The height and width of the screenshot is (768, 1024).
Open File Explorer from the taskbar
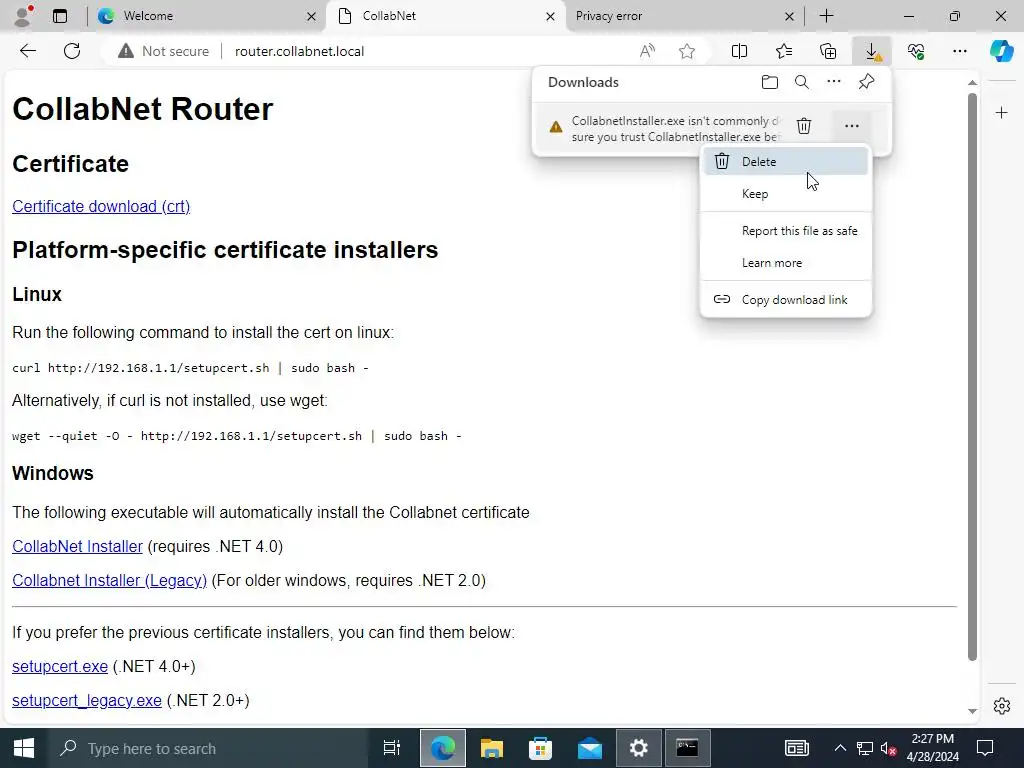(491, 748)
